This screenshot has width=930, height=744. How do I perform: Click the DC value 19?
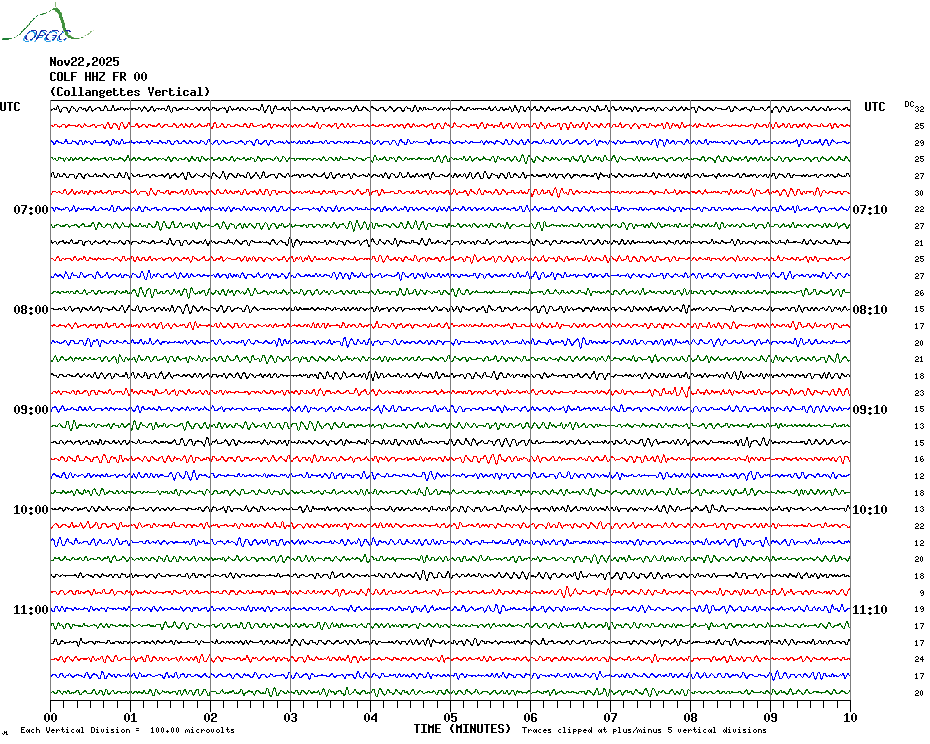[919, 609]
